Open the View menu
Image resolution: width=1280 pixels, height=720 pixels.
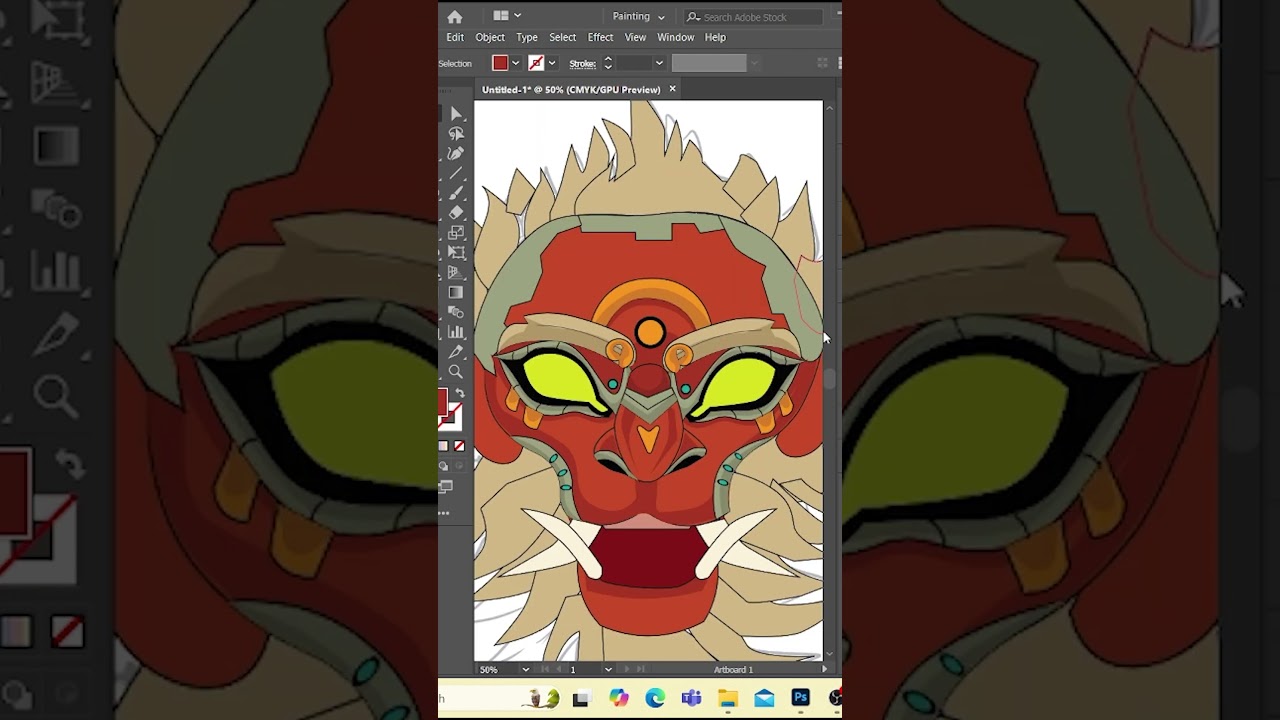click(x=635, y=37)
